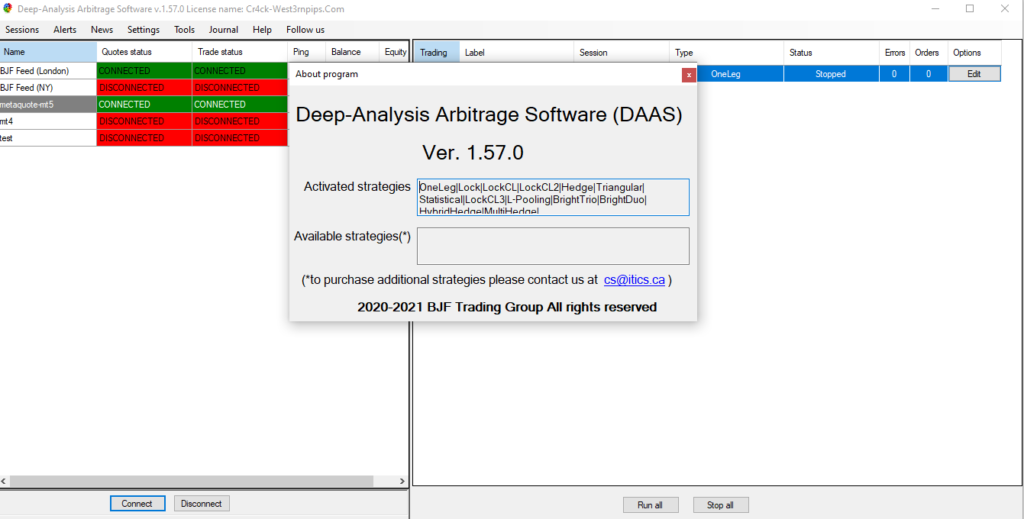Open the Tools menu
The width and height of the screenshot is (1024, 519).
click(184, 30)
